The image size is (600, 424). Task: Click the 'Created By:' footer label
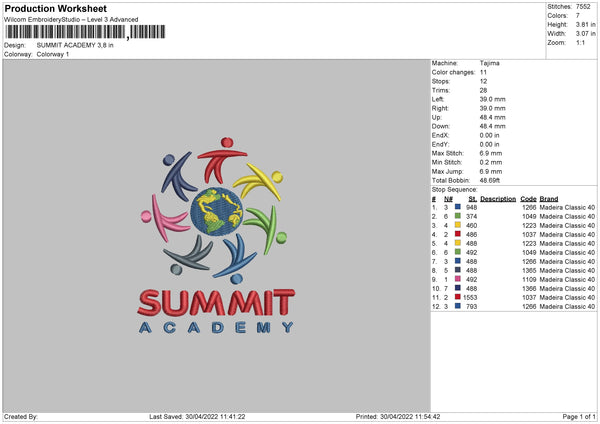21,417
